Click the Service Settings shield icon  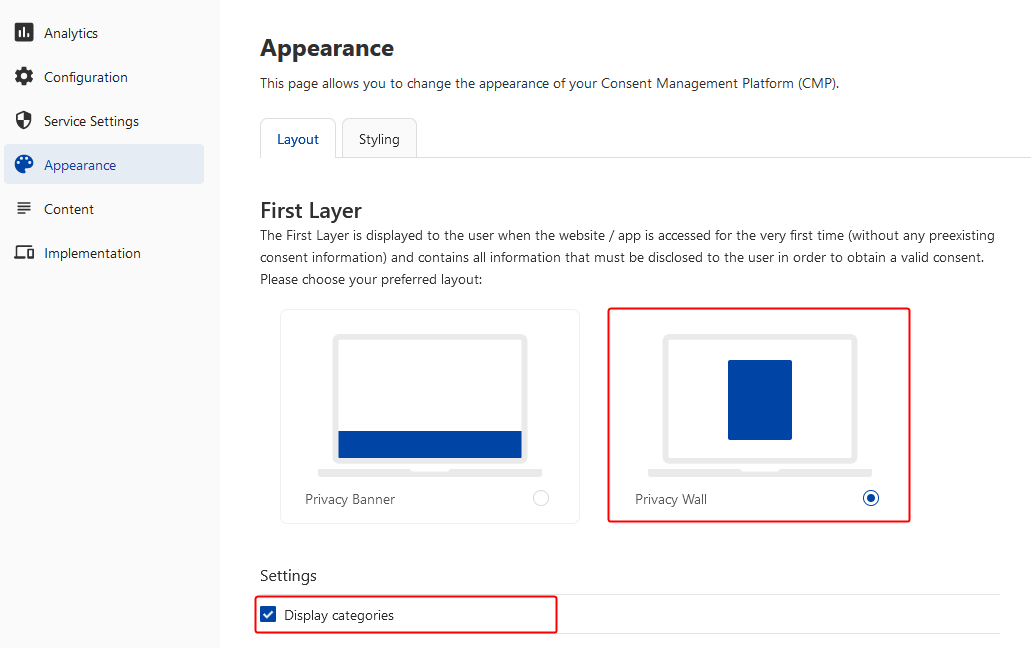[x=24, y=120]
